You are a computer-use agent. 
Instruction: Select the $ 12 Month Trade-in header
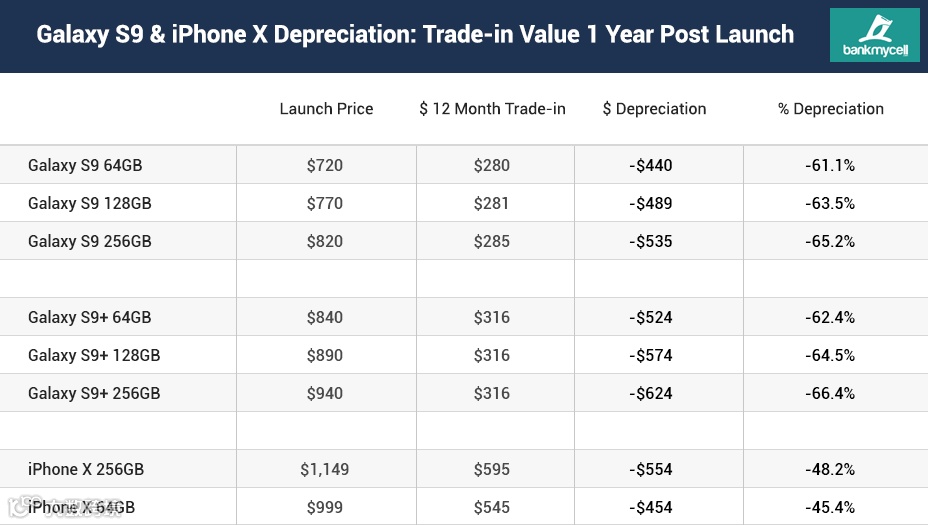(x=492, y=109)
